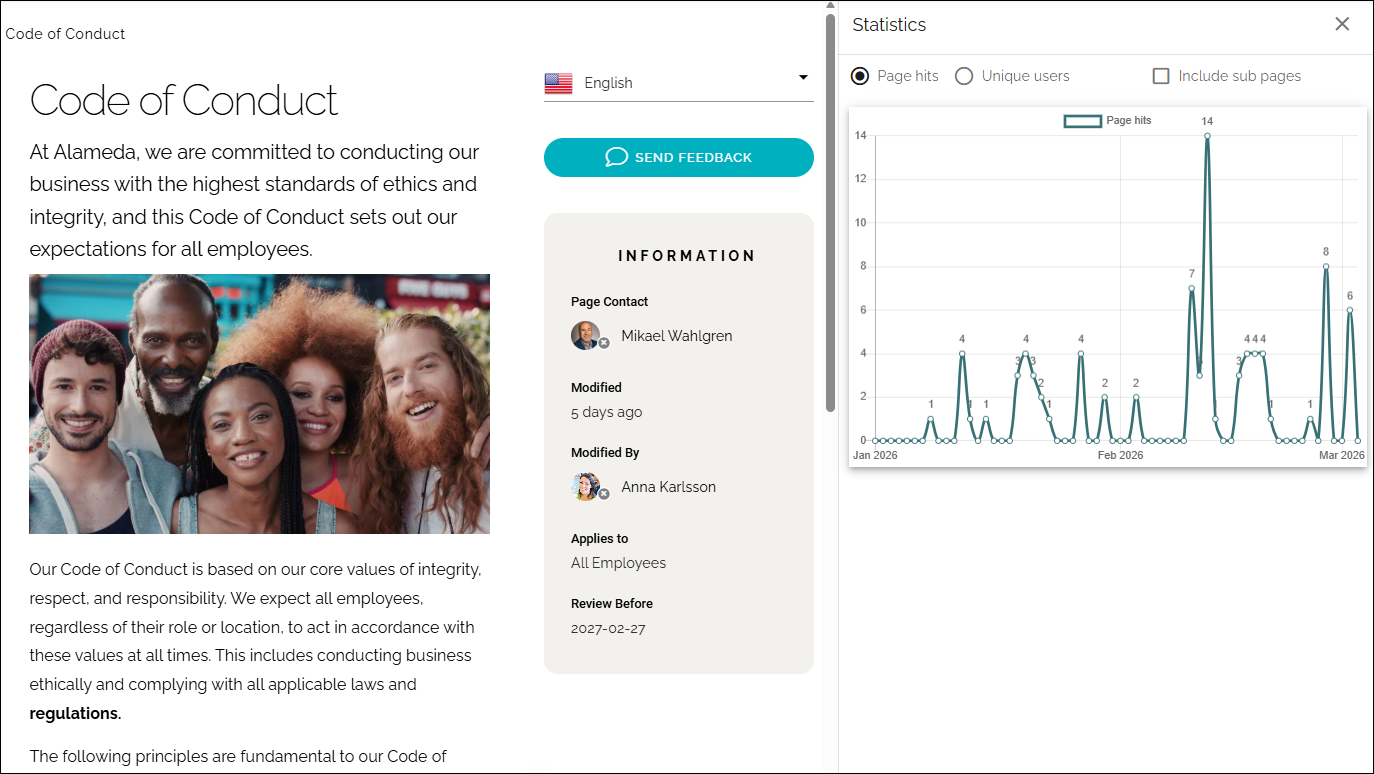The image size is (1374, 774).
Task: Click the scrollbar up arrow
Action: click(x=830, y=5)
